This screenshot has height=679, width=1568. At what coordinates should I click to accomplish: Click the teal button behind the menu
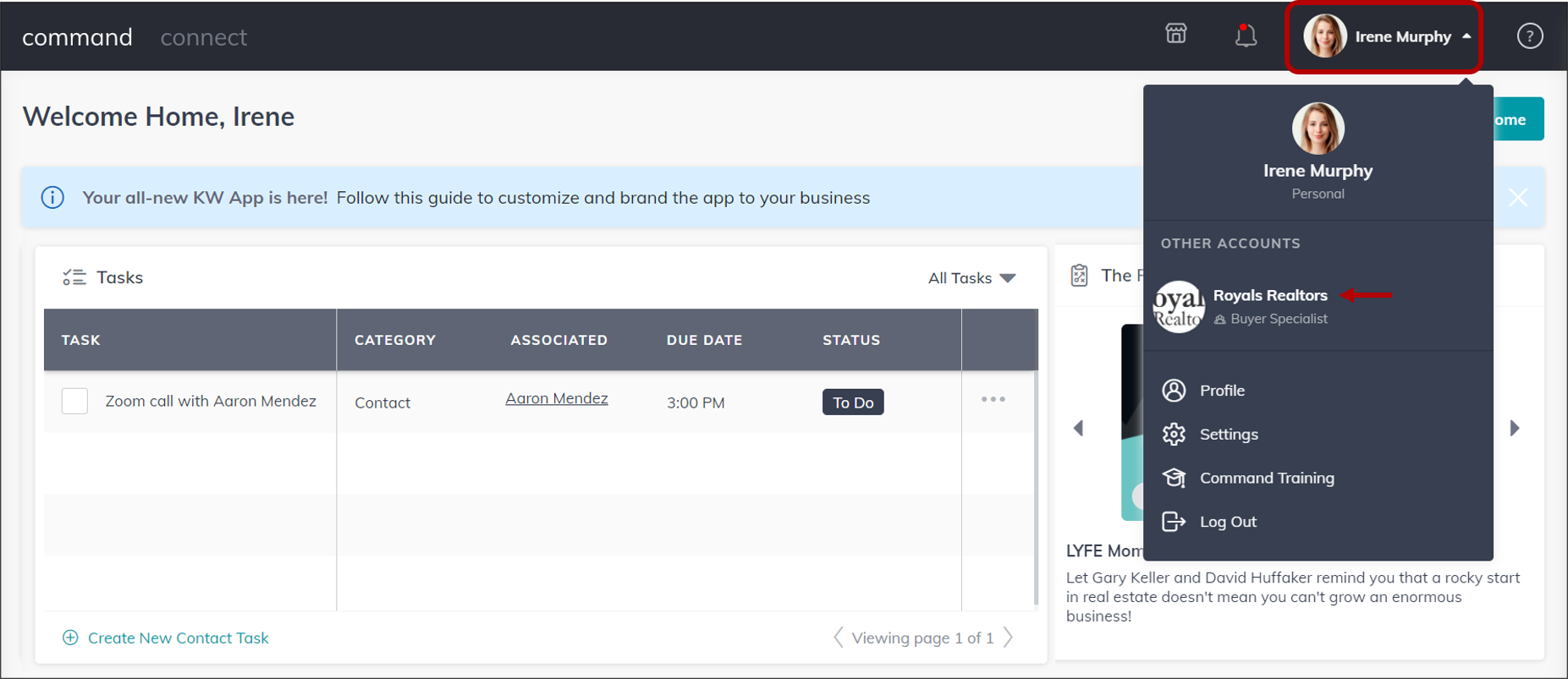coord(1518,119)
